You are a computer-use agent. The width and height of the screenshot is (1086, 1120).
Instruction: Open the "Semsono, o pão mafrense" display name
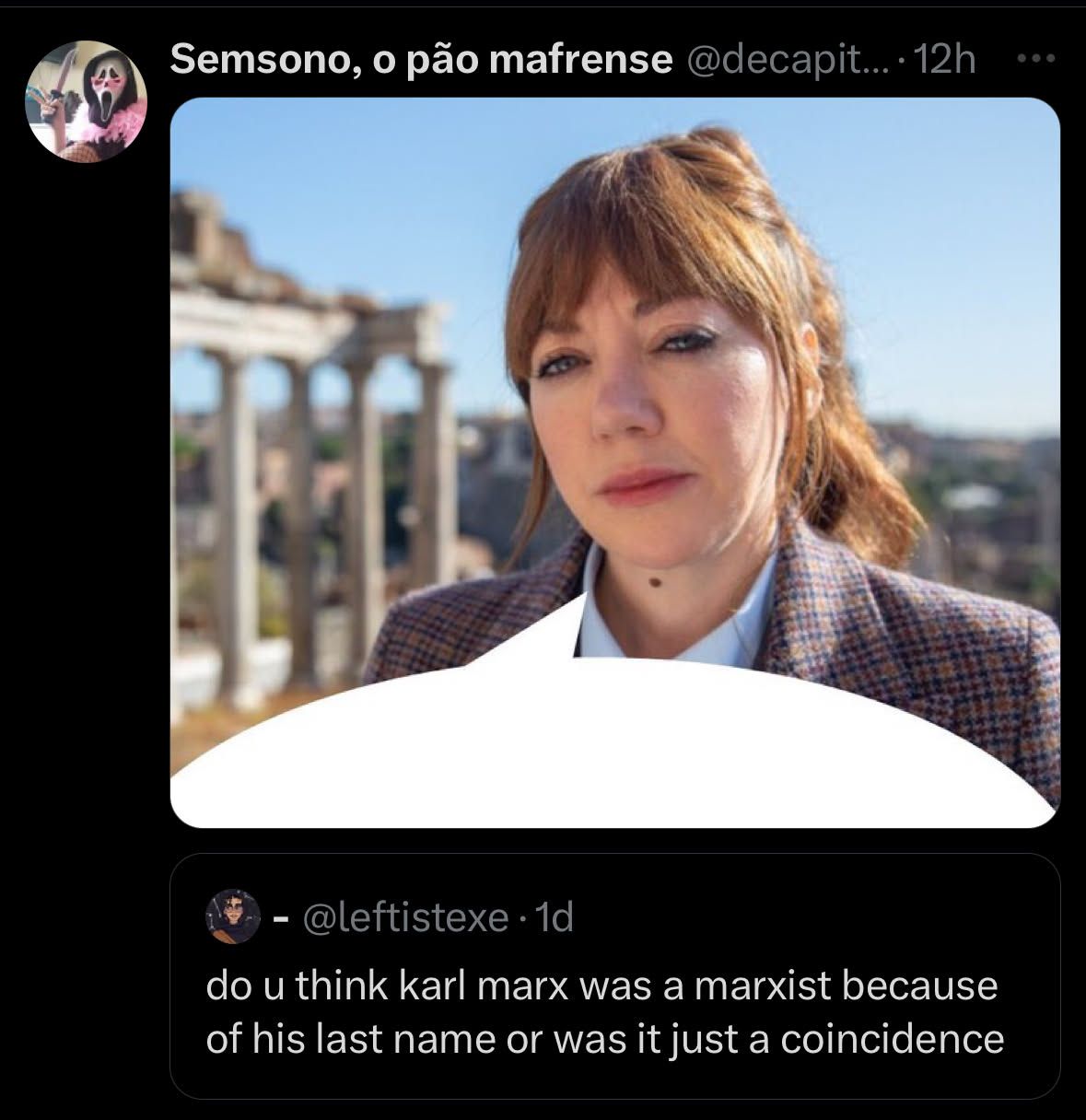tap(421, 61)
